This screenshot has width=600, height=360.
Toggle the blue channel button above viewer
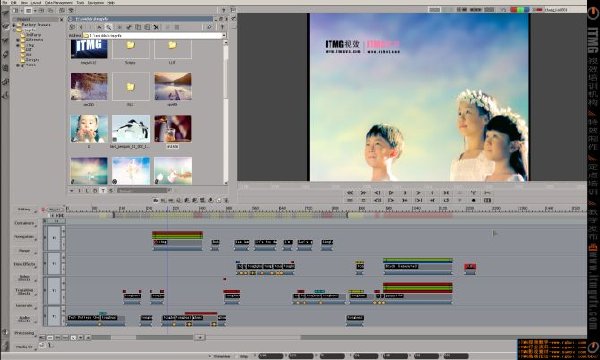pos(526,10)
